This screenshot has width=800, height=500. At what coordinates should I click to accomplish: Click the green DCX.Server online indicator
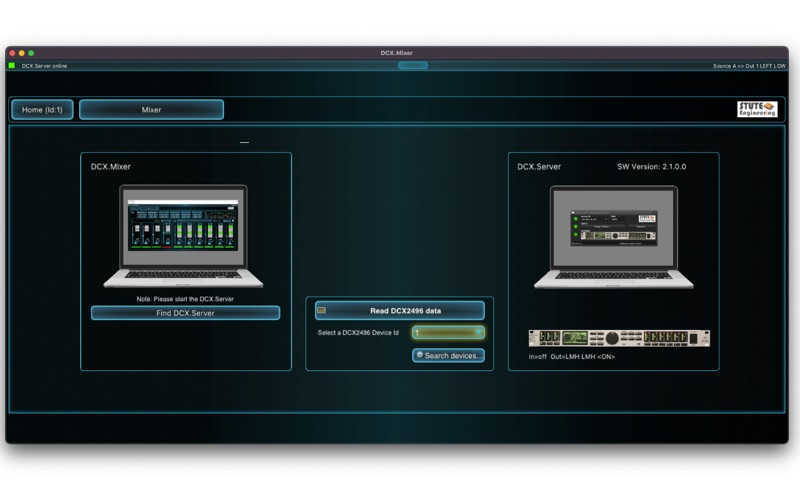[12, 66]
